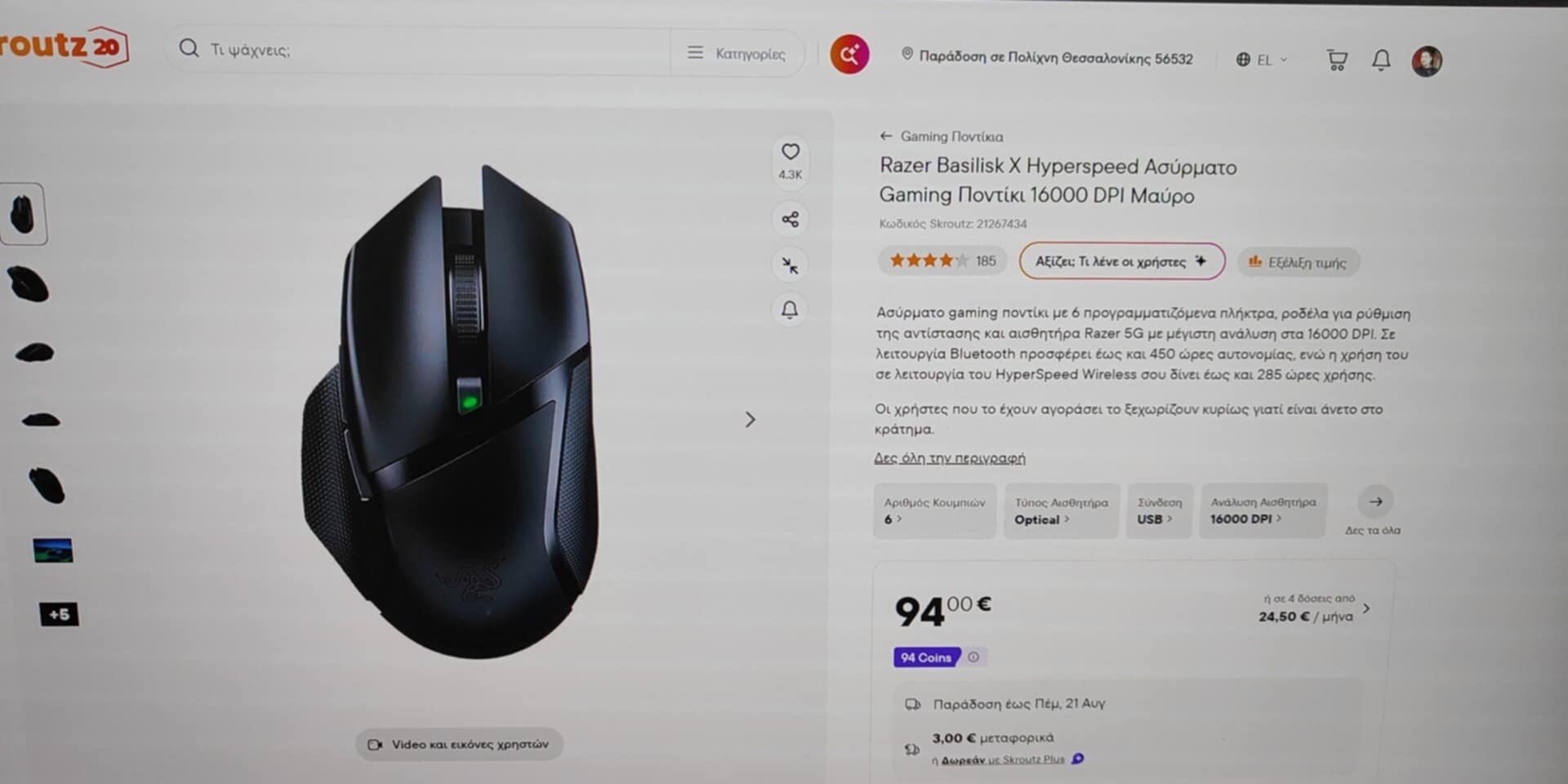Click Αξίζει; Τι λένε οι χρήστες button

click(1121, 261)
